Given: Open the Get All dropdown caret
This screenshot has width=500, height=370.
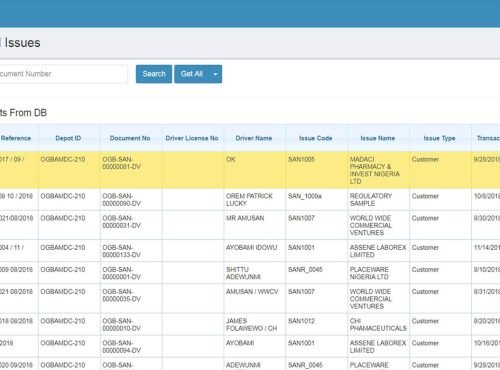Looking at the screenshot, I should (215, 74).
